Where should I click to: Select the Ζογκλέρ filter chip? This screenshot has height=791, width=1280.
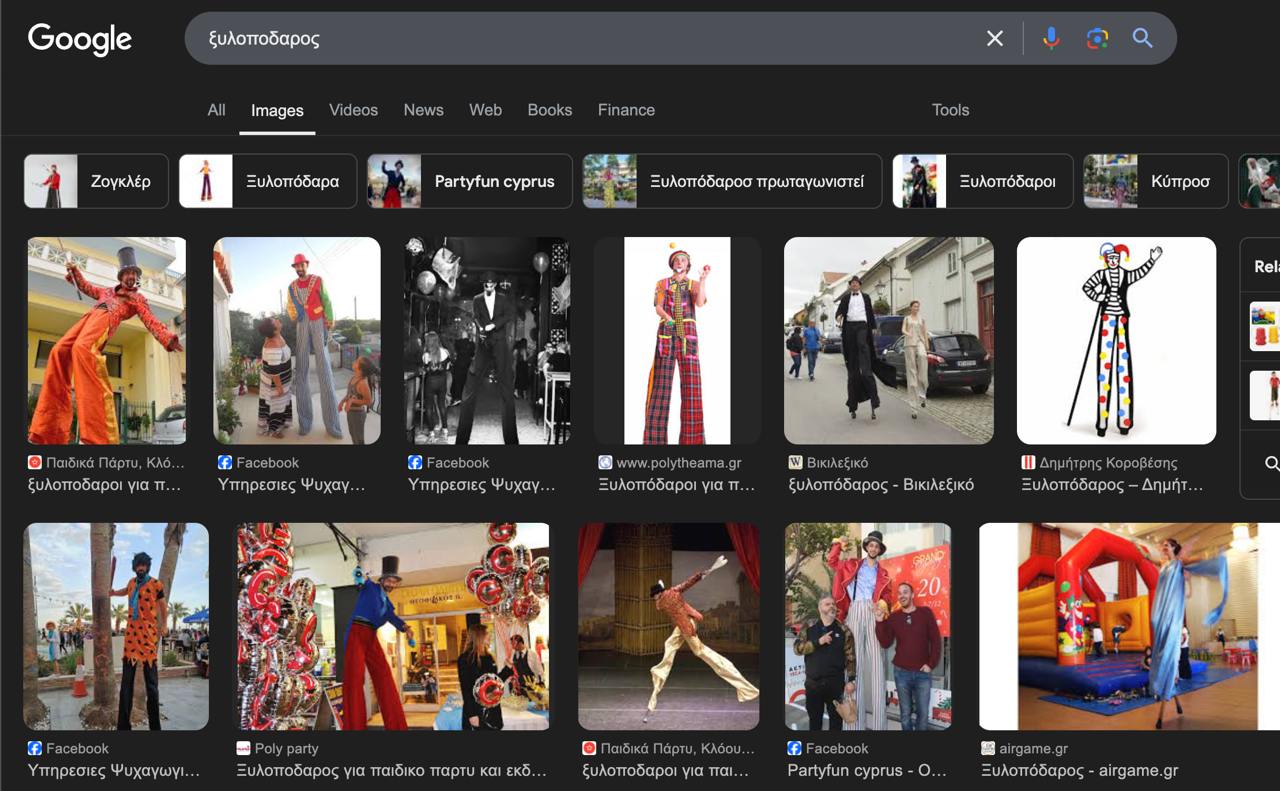coord(96,181)
